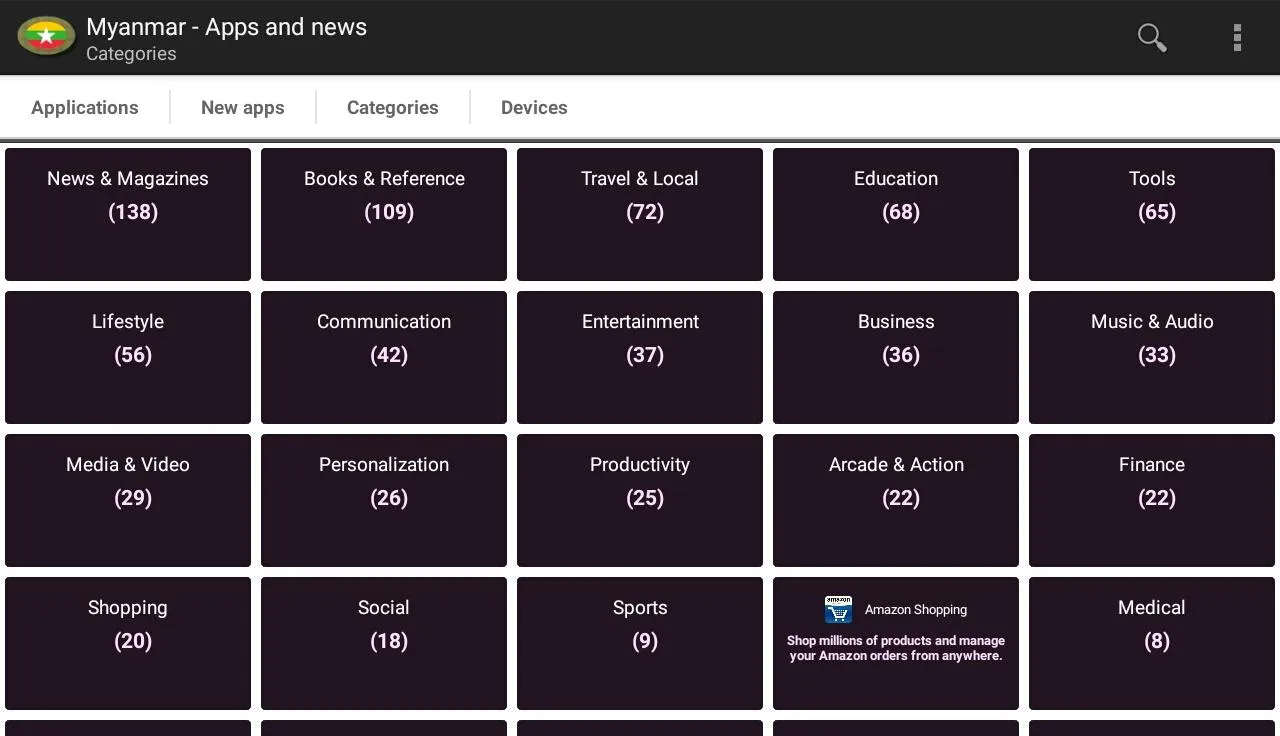Open the Shopping category tile
1280x736 pixels.
tap(128, 643)
